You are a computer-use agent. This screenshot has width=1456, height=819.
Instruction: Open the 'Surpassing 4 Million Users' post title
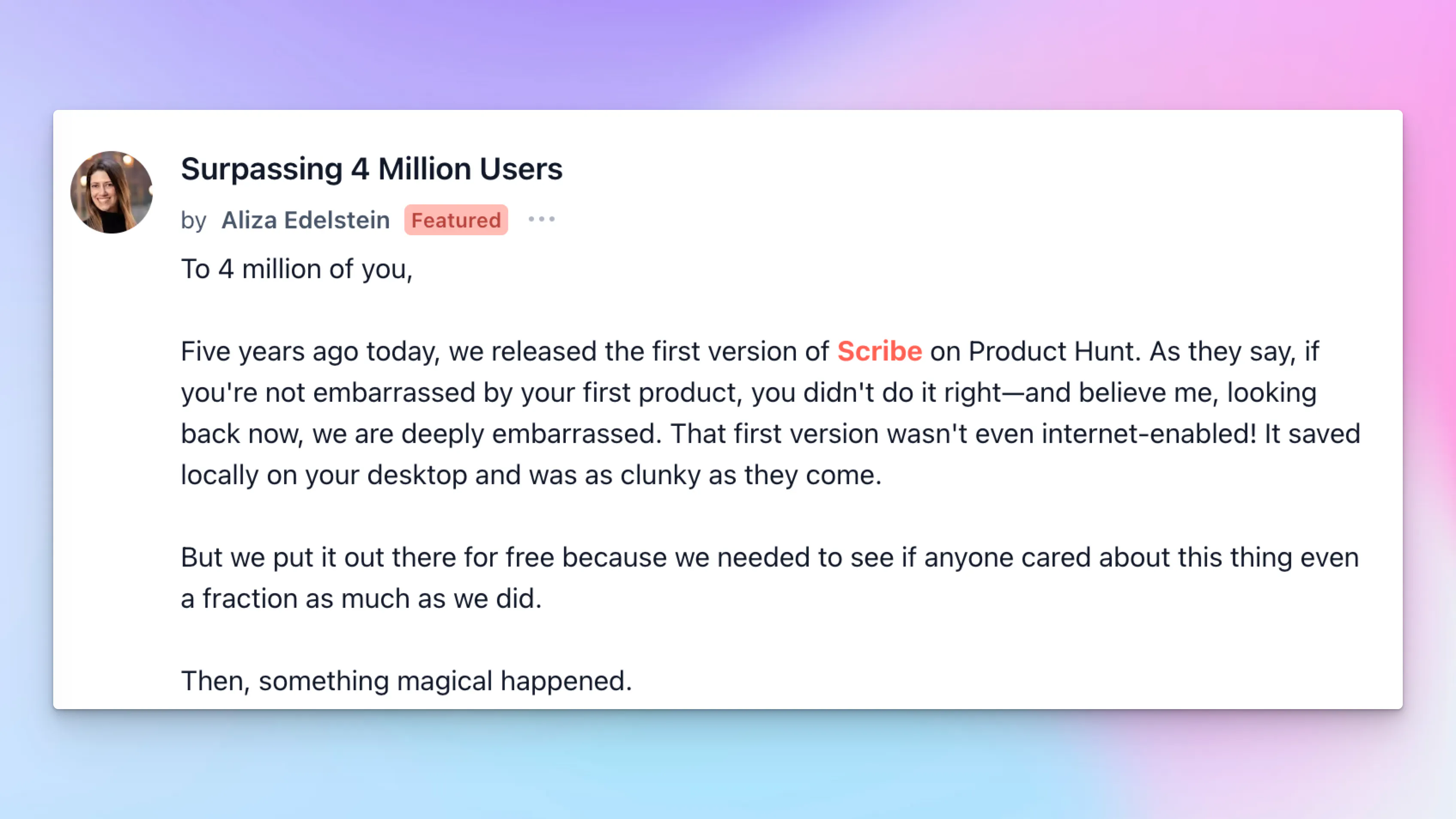click(x=371, y=169)
